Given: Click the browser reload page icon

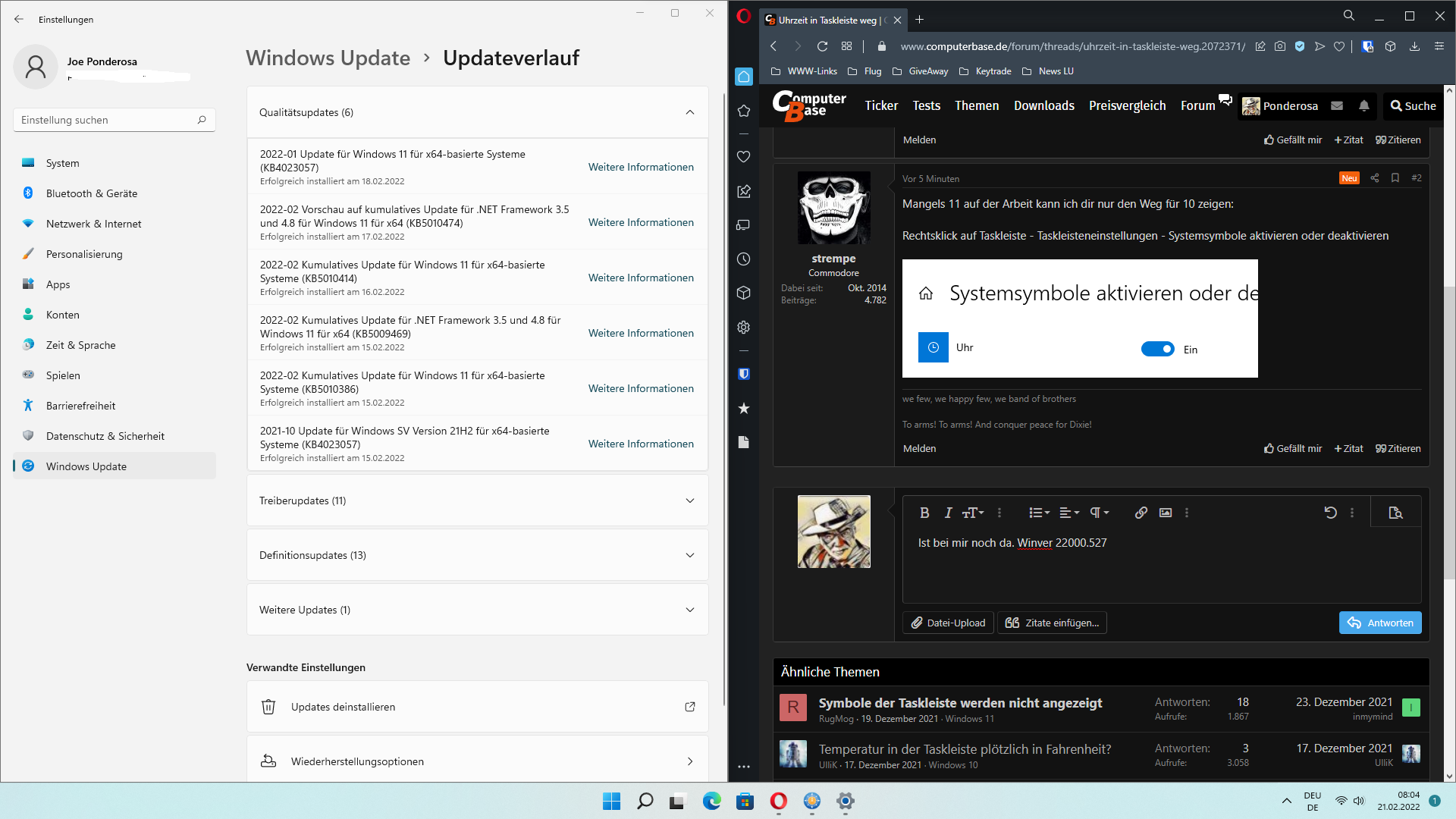Looking at the screenshot, I should (822, 46).
